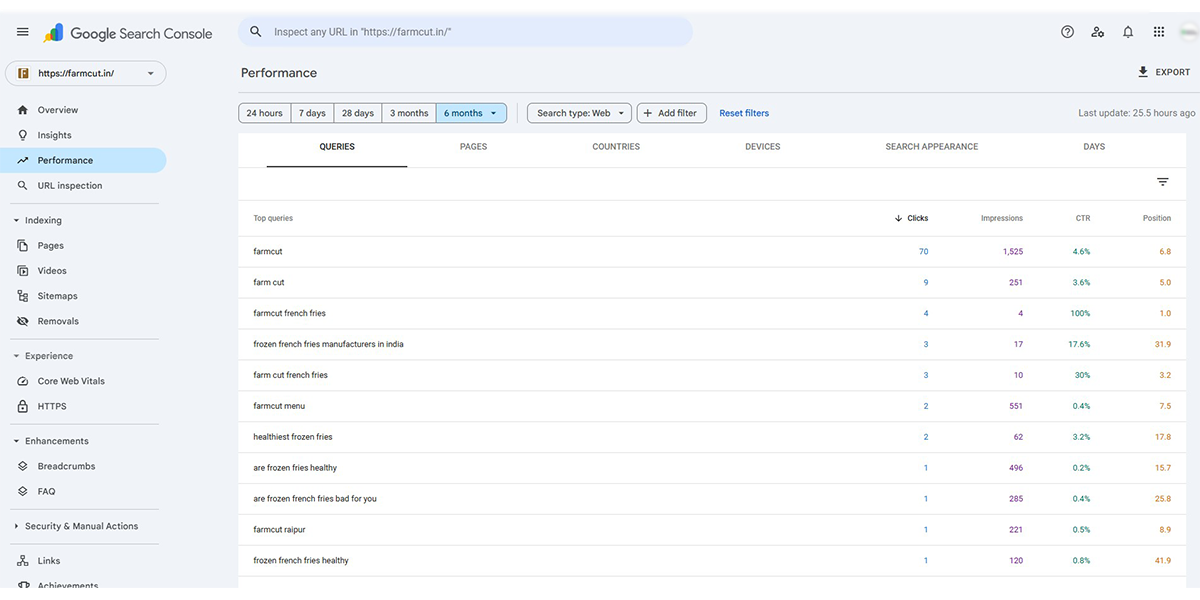Open the Search type: Web dropdown
This screenshot has width=1200, height=600.
(x=579, y=113)
